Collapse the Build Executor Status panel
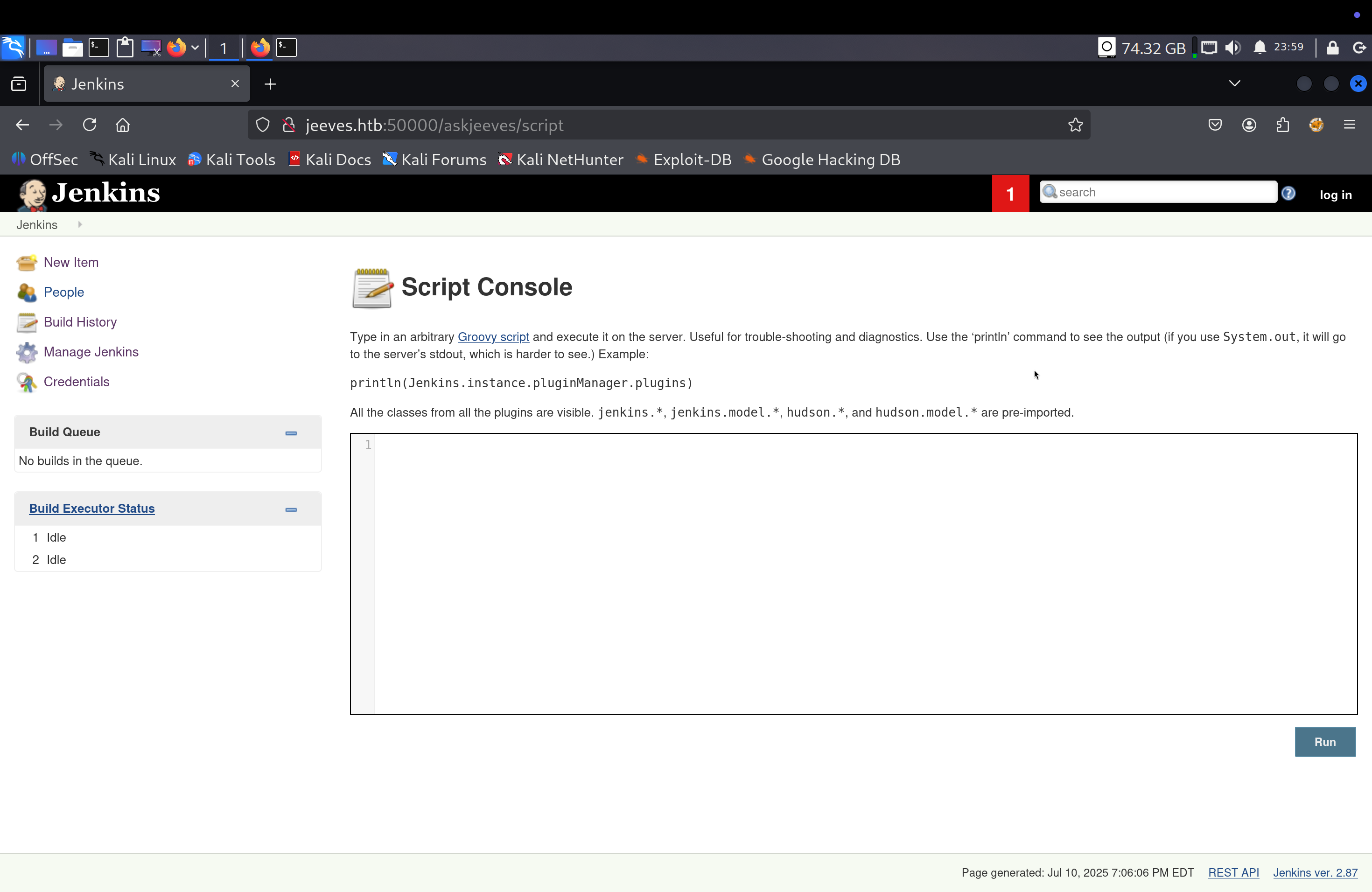Image resolution: width=1372 pixels, height=892 pixels. point(291,509)
